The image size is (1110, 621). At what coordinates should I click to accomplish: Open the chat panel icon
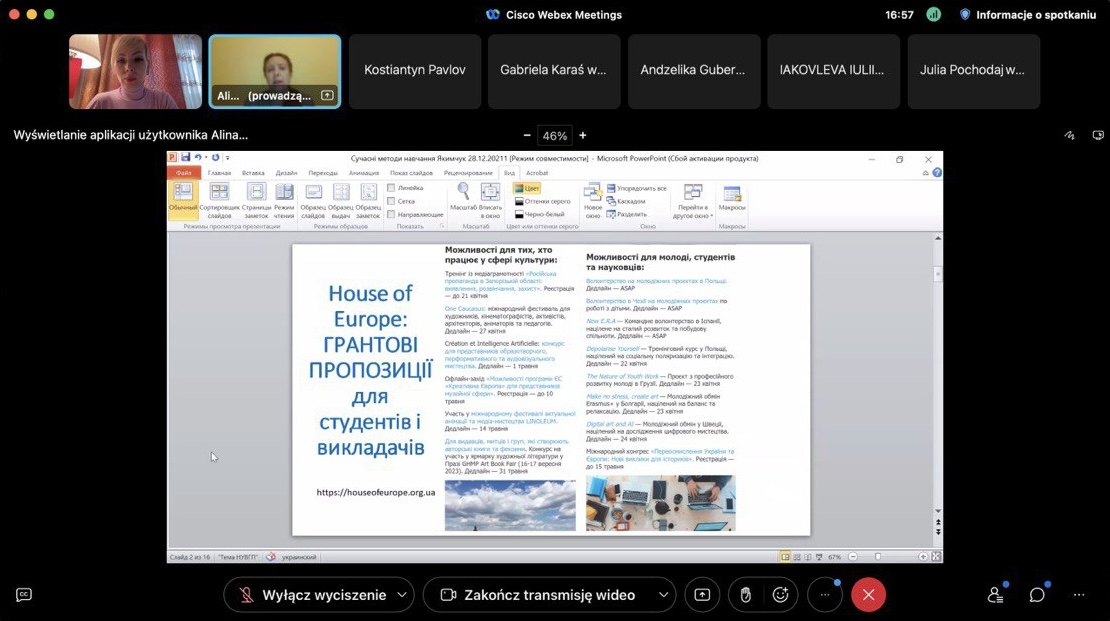[x=1037, y=595]
